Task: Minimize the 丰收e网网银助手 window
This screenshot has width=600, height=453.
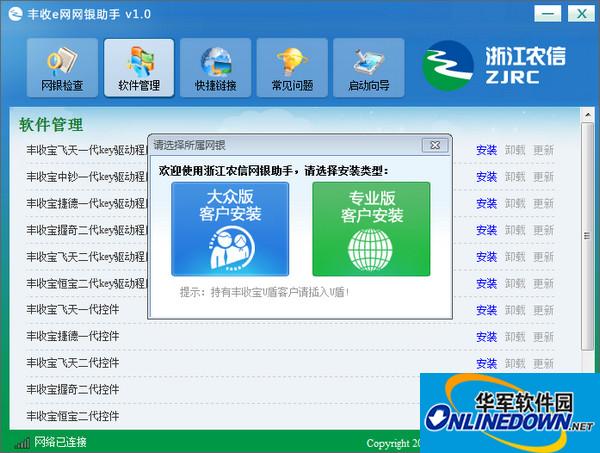Action: (x=548, y=14)
